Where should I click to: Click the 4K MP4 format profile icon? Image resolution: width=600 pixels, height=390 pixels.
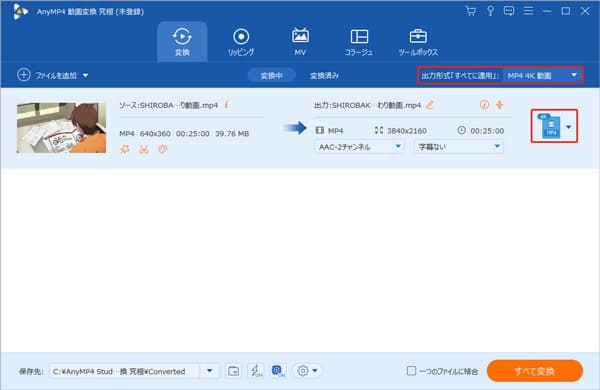click(550, 126)
